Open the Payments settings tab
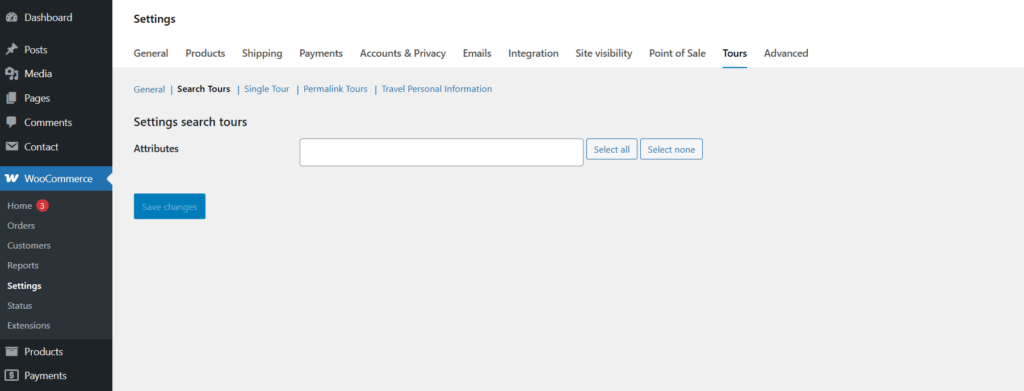The height and width of the screenshot is (391, 1024). (321, 54)
